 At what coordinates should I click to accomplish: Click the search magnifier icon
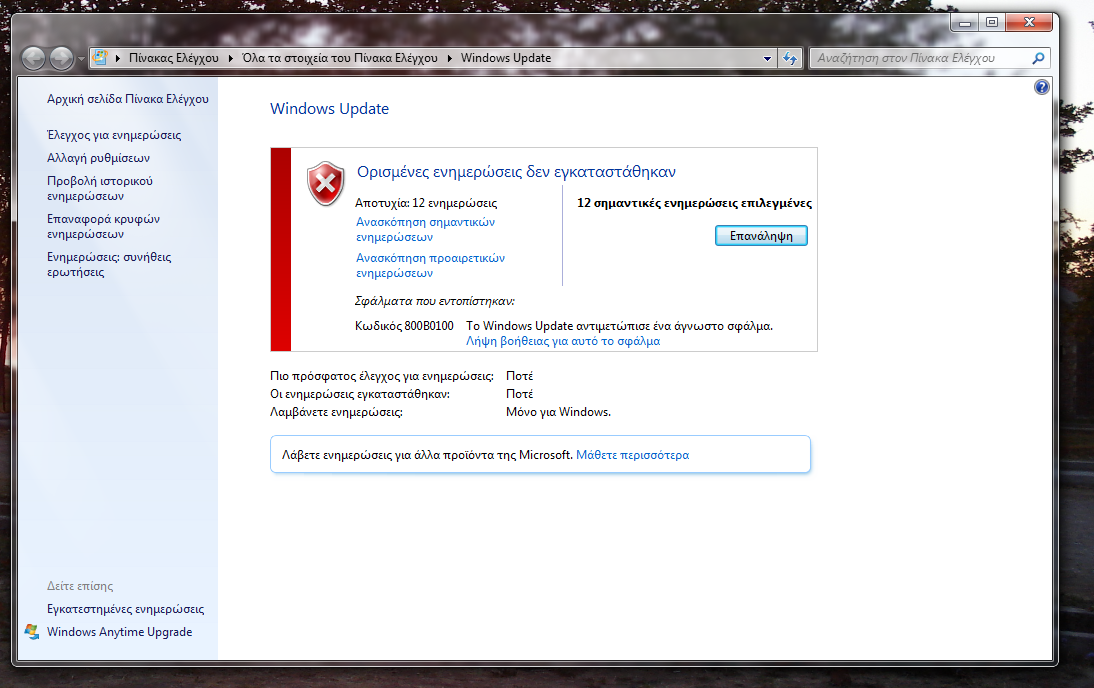tap(1038, 59)
